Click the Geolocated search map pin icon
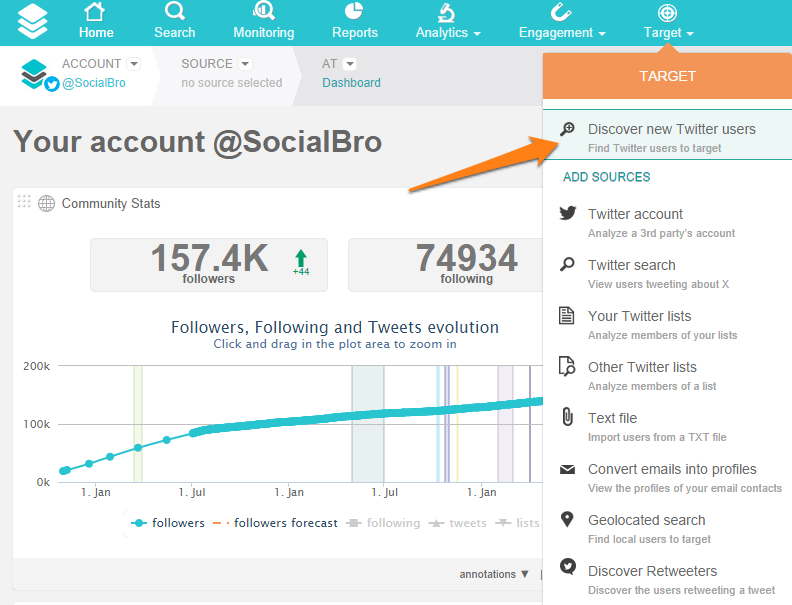This screenshot has width=792, height=605. tap(567, 519)
